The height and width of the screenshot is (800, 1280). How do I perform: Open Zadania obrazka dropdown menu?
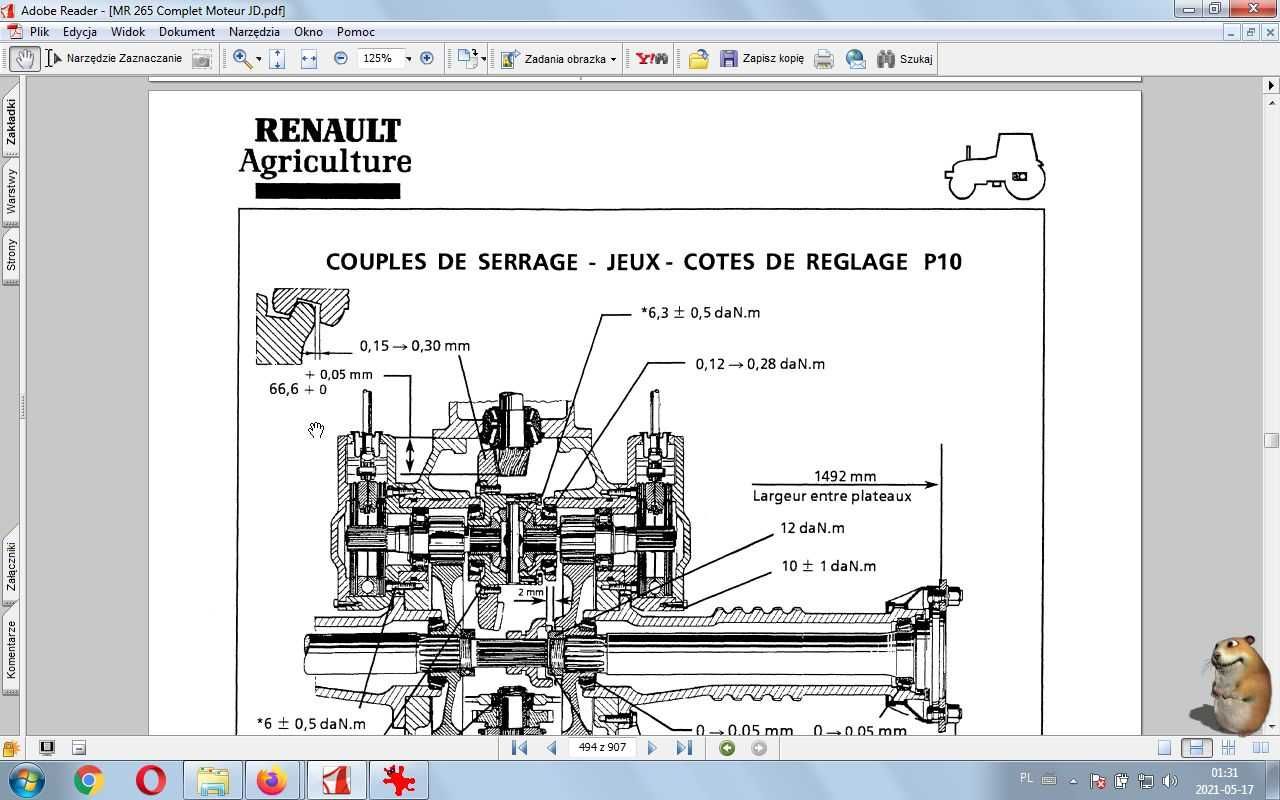click(558, 59)
